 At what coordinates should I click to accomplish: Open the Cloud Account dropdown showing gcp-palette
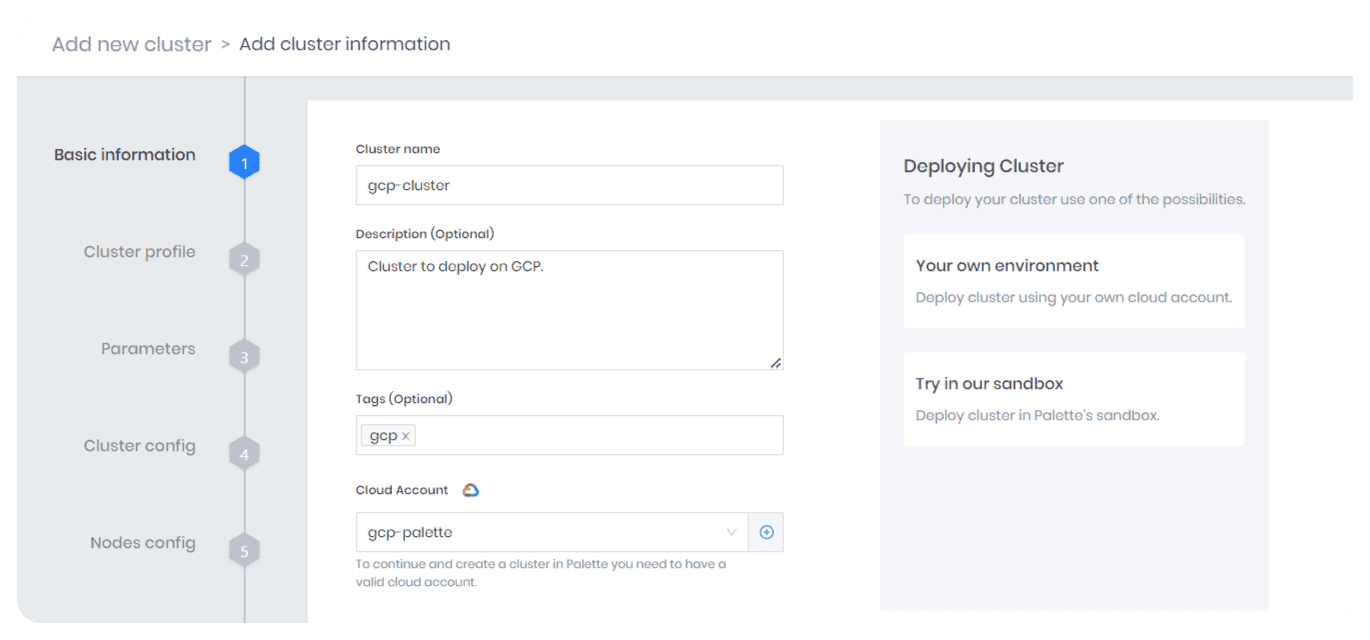pyautogui.click(x=552, y=532)
